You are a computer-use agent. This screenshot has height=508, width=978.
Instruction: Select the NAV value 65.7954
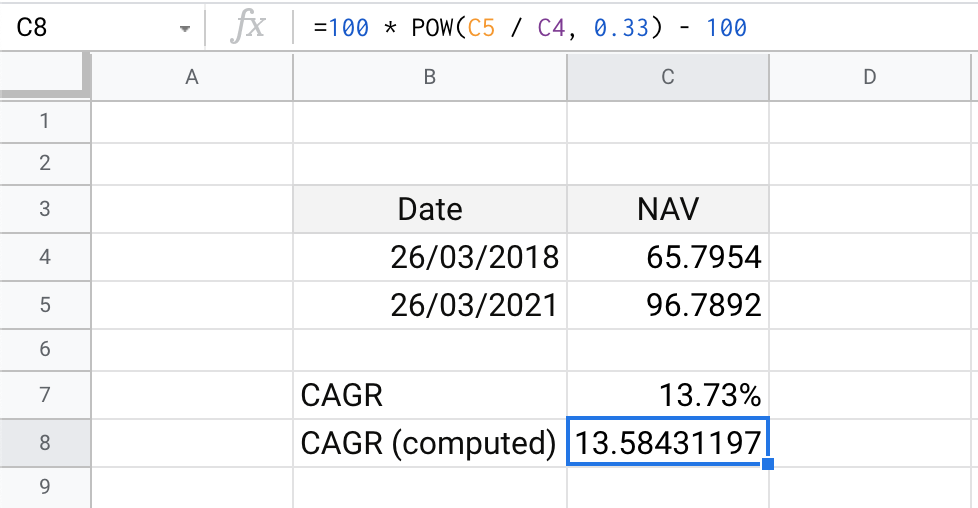pyautogui.click(x=668, y=256)
